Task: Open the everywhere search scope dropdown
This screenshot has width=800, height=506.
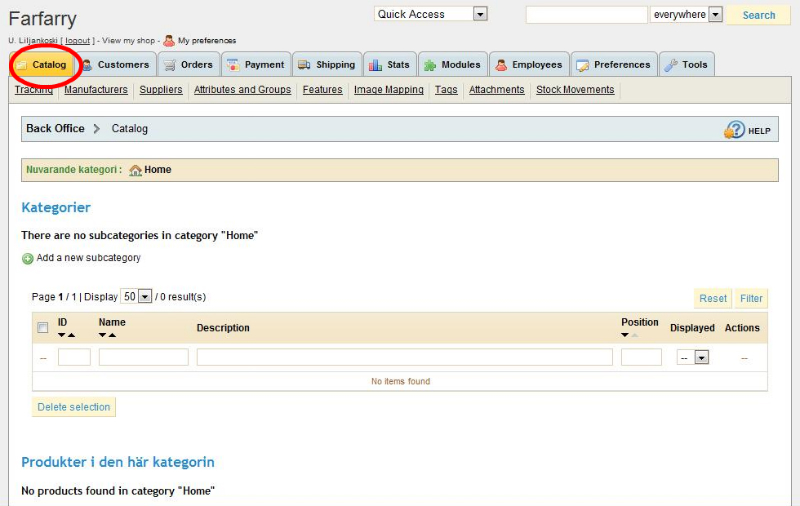Action: click(x=686, y=14)
